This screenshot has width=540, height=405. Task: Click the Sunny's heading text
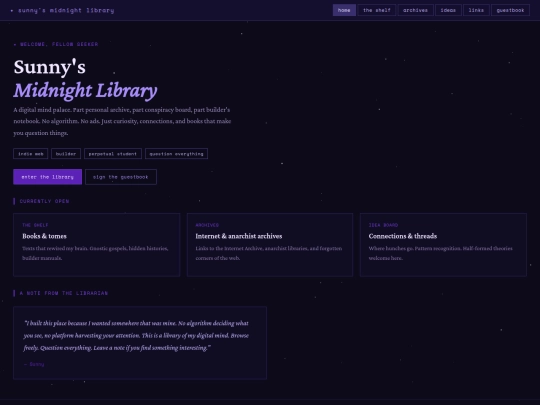pyautogui.click(x=50, y=67)
